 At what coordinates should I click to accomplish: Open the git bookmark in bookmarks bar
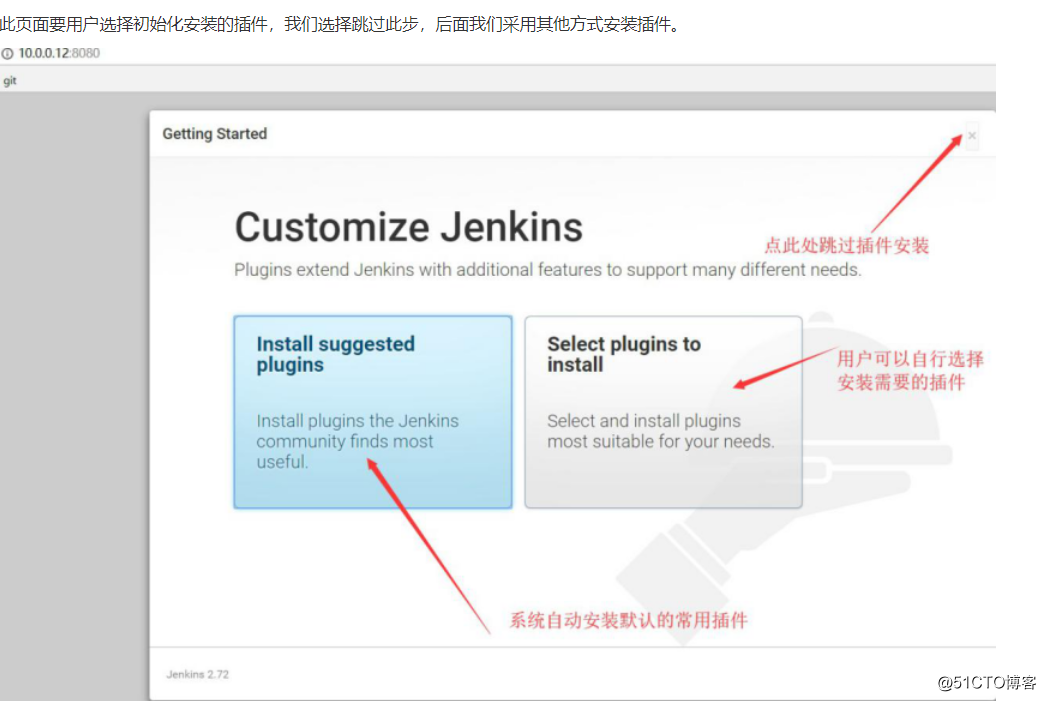9,81
